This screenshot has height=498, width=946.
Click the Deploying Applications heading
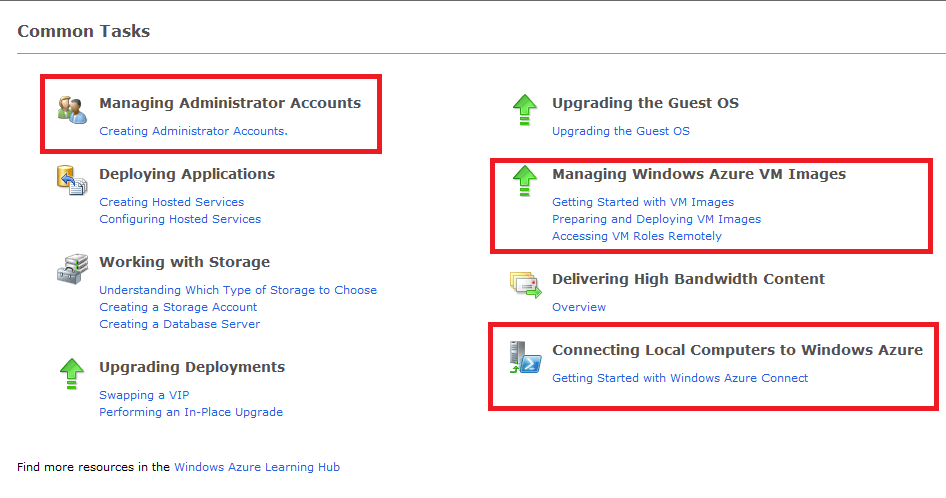pyautogui.click(x=187, y=174)
